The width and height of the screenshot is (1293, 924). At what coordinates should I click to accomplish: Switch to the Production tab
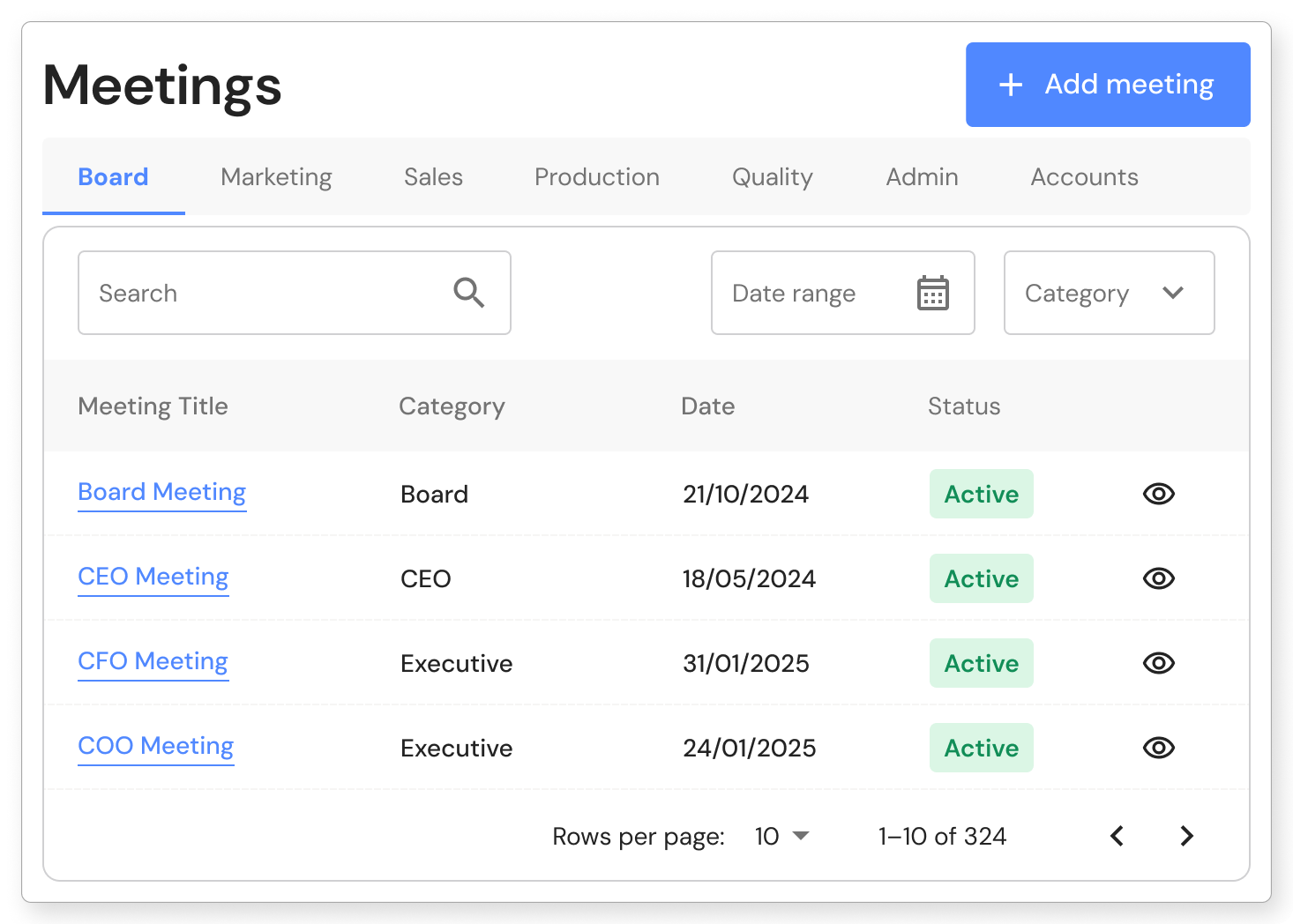click(597, 177)
